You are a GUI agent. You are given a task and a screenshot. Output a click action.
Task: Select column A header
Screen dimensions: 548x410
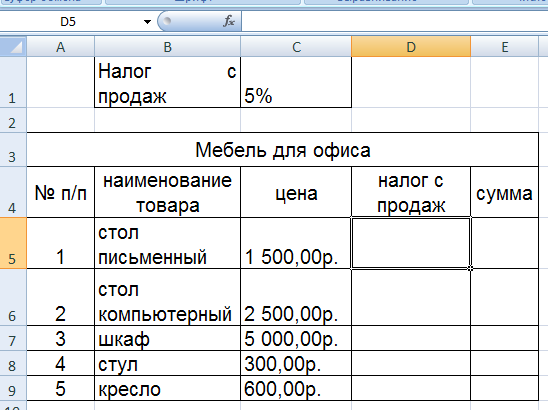pos(60,47)
